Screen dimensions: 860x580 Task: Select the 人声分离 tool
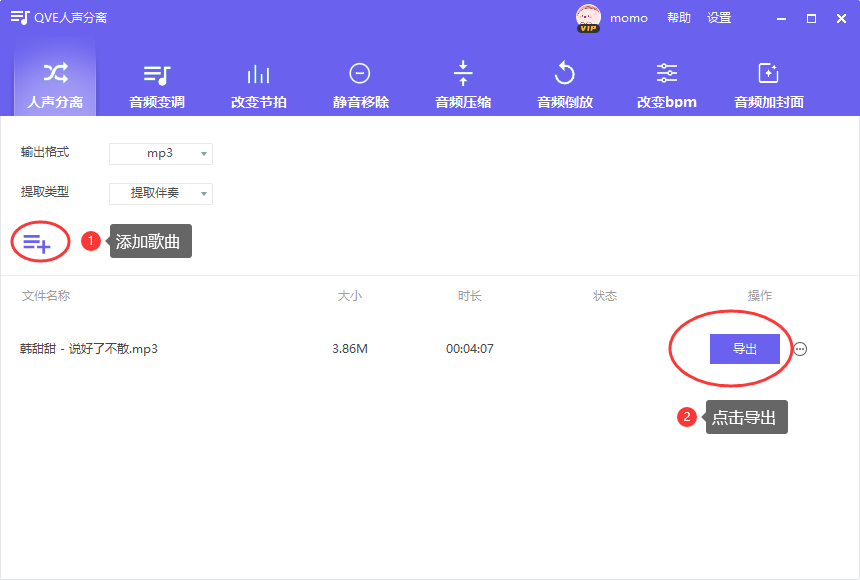[x=54, y=85]
